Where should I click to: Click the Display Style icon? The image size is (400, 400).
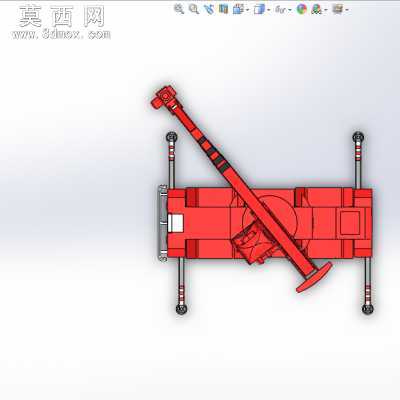point(259,9)
